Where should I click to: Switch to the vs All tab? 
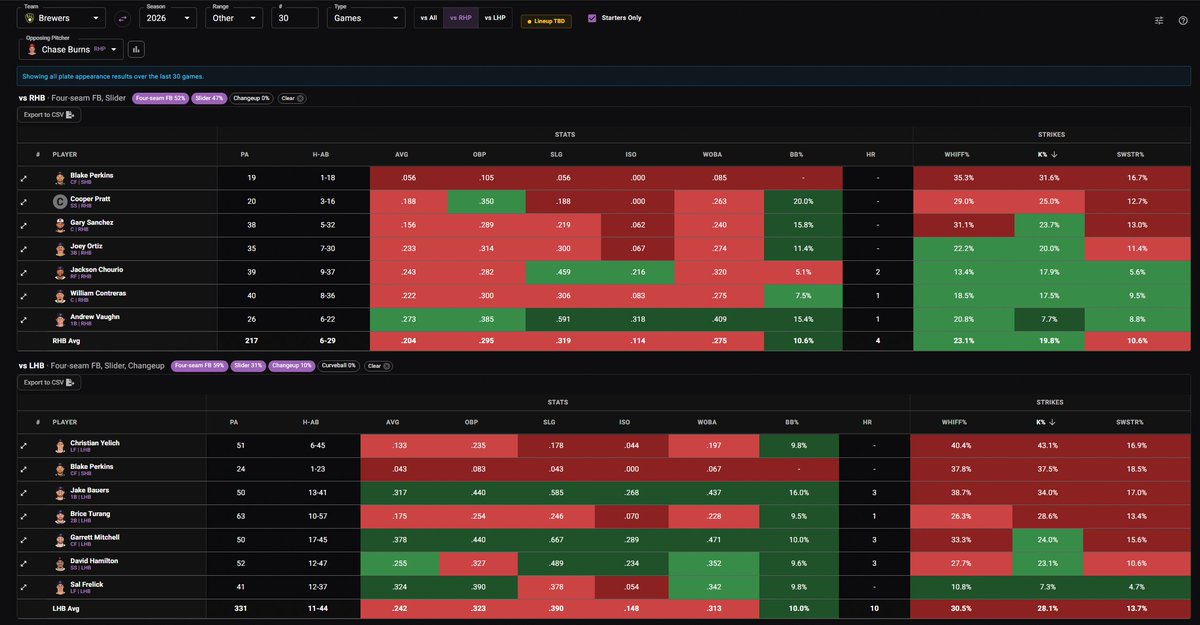pos(429,18)
